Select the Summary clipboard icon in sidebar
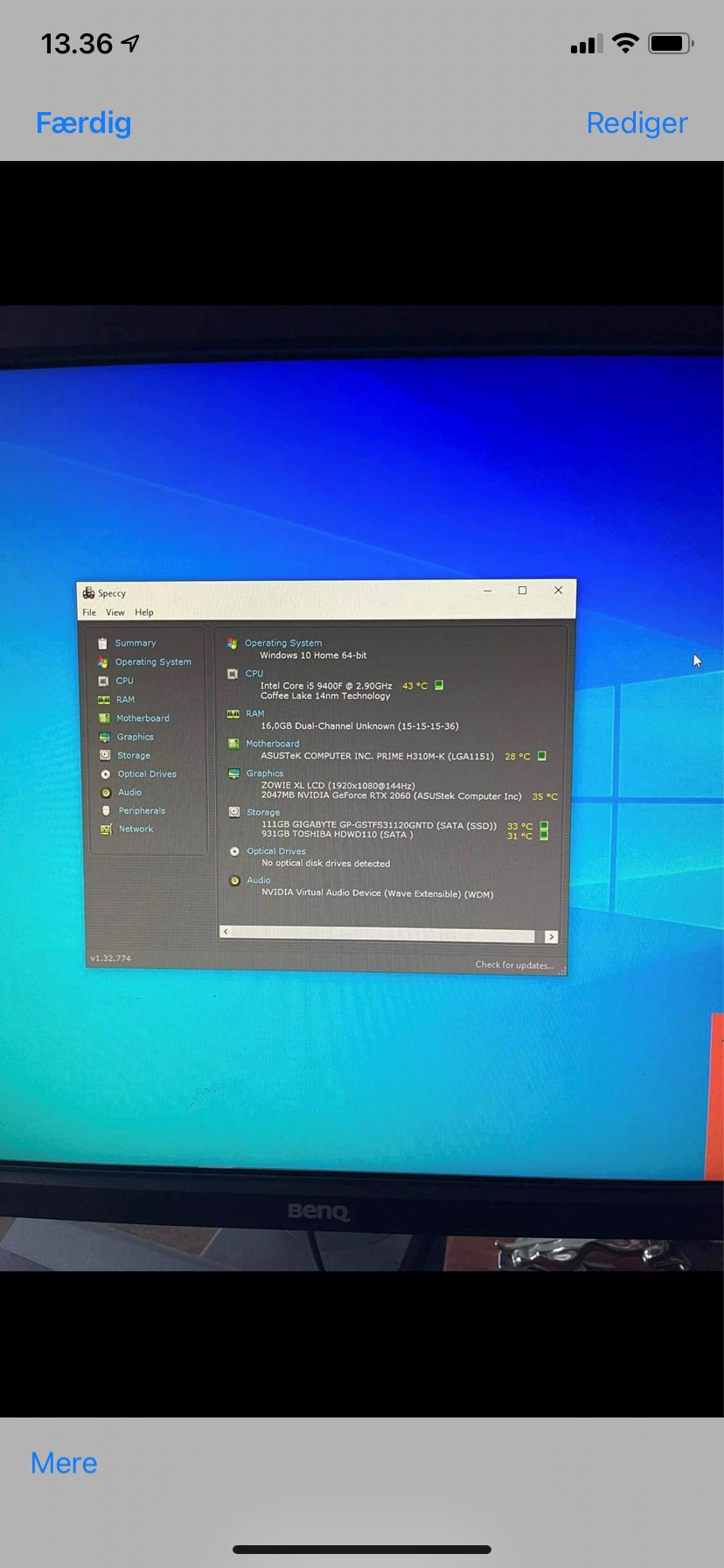 tap(103, 643)
